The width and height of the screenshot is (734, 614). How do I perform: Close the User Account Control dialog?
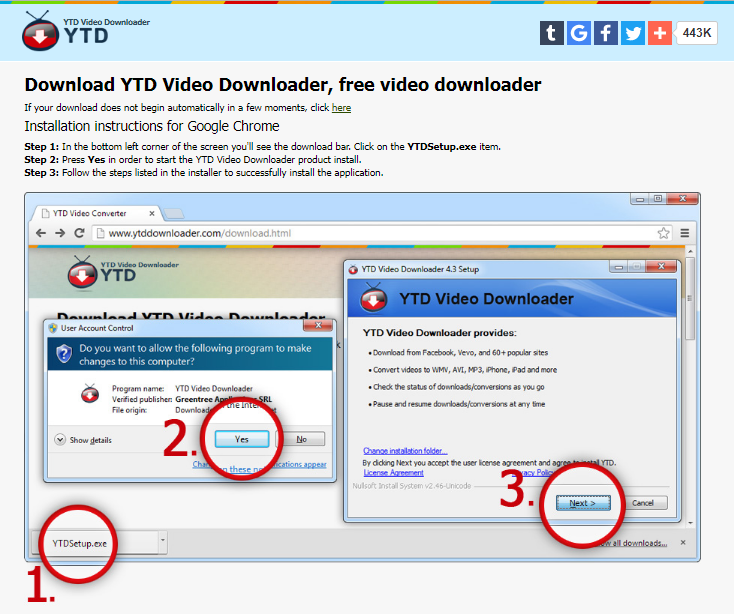click(x=318, y=325)
